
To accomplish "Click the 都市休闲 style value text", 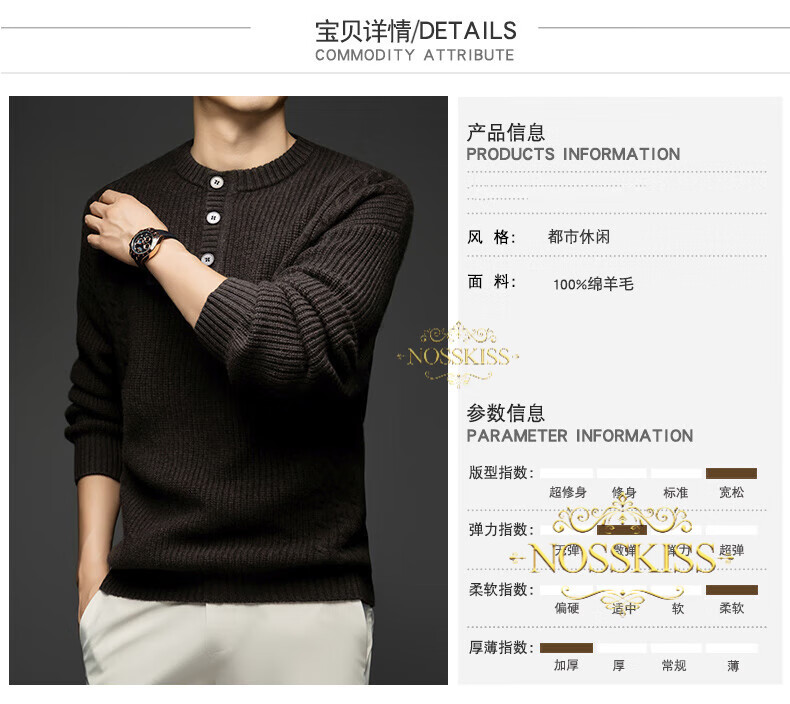I will tap(579, 236).
